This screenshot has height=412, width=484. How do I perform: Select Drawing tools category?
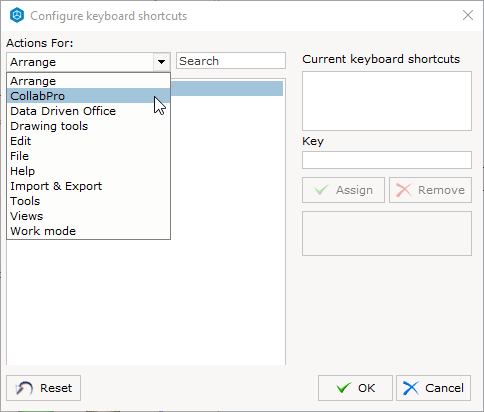click(x=88, y=126)
